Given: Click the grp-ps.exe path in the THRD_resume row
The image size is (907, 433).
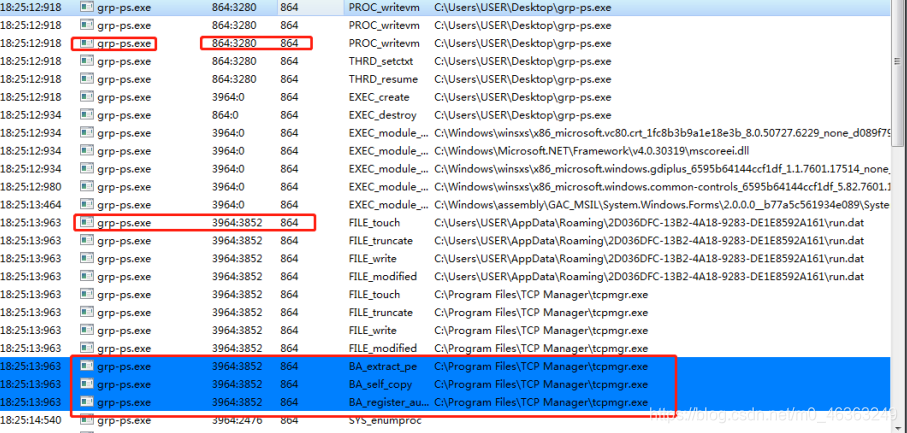Looking at the screenshot, I should [522, 79].
